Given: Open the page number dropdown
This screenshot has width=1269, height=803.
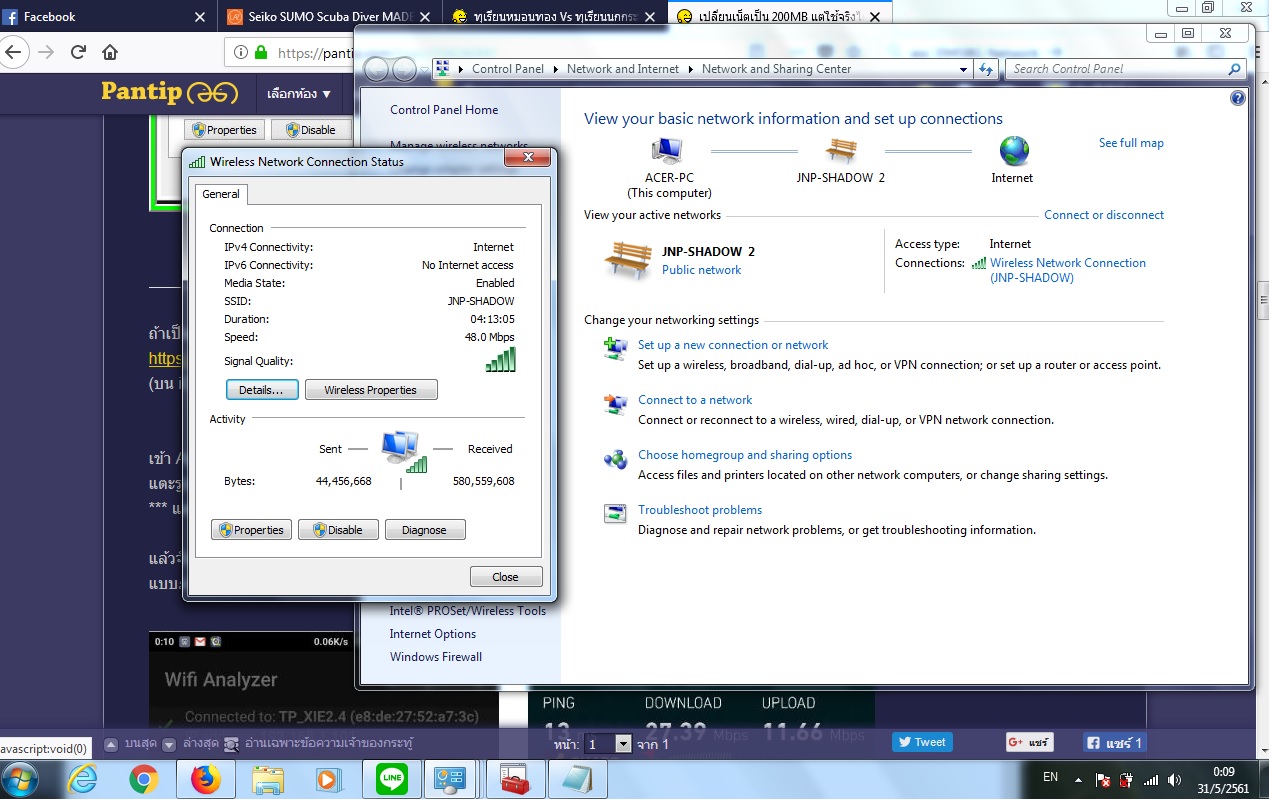Looking at the screenshot, I should click(609, 744).
